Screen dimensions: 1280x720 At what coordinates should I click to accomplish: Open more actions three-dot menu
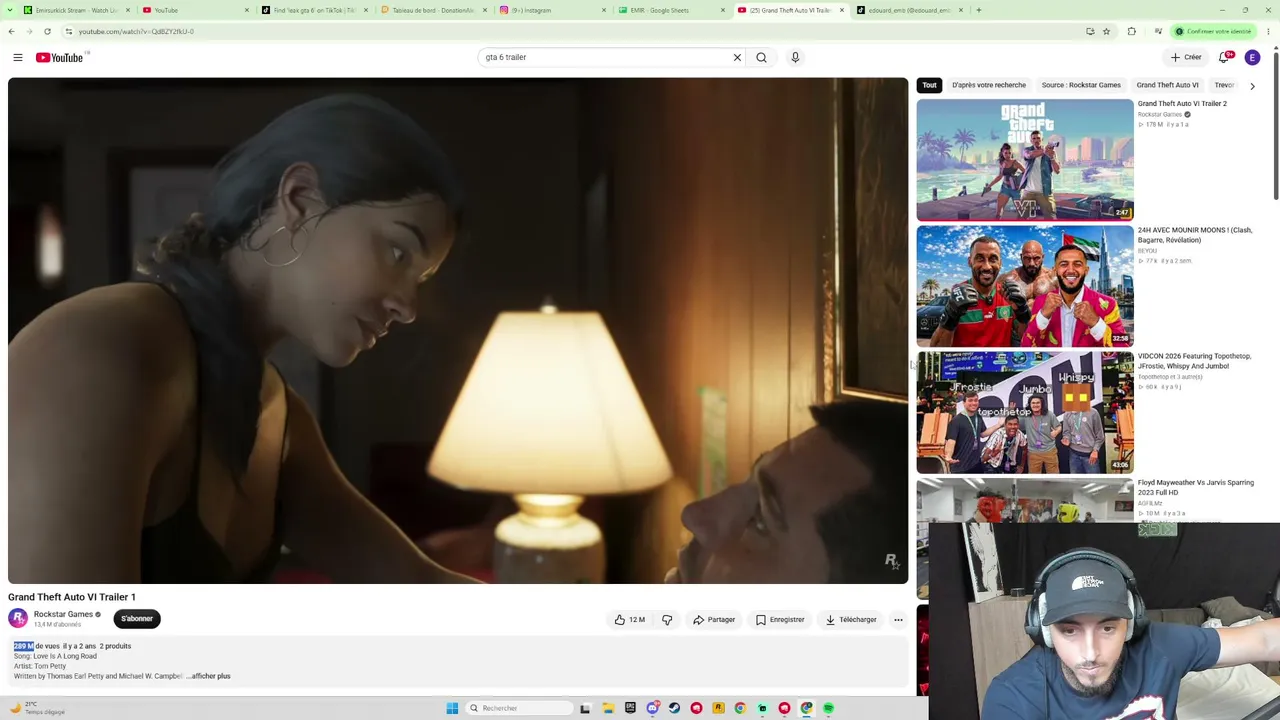(x=898, y=619)
